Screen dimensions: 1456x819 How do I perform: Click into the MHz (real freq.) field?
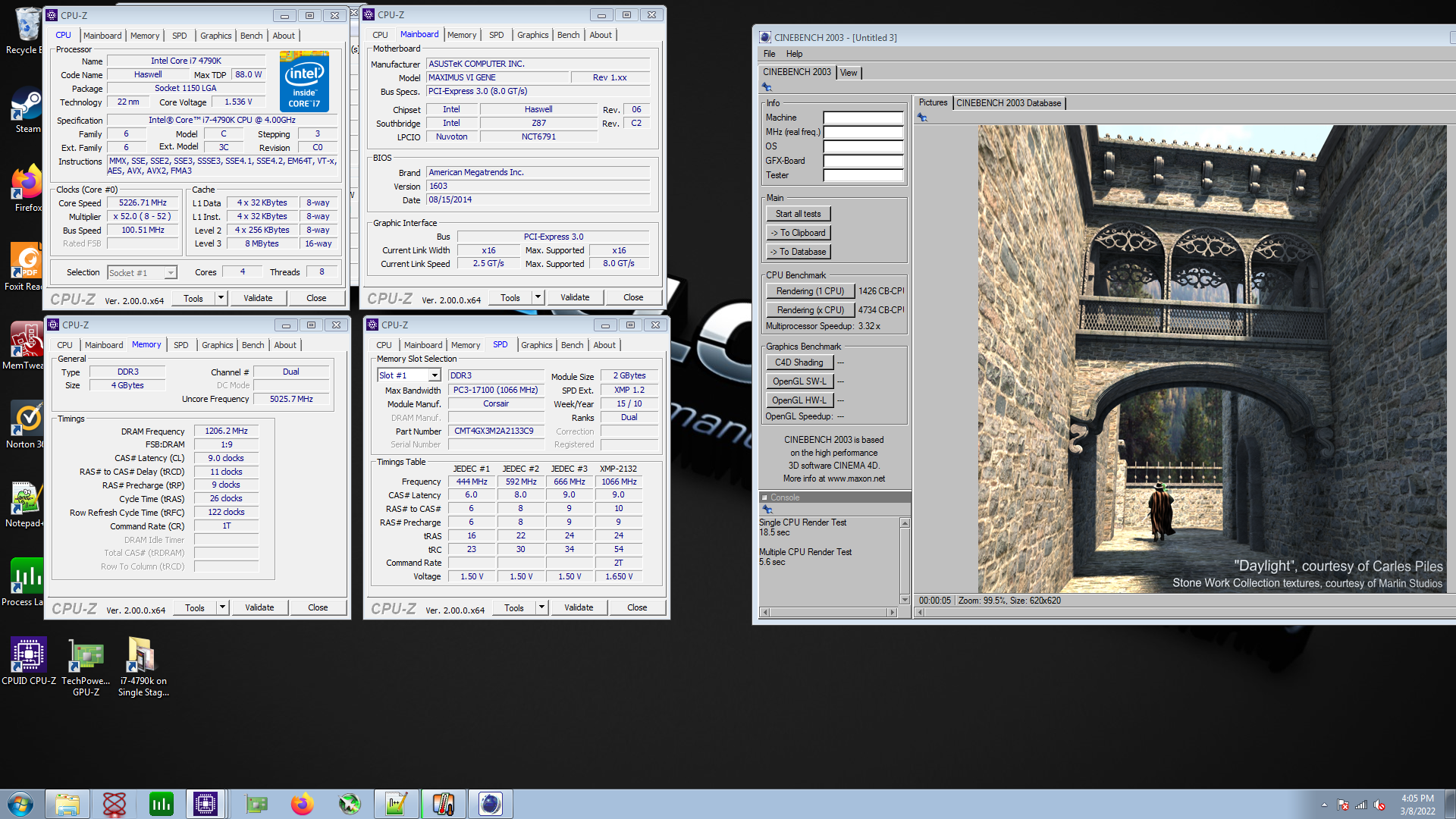[863, 132]
